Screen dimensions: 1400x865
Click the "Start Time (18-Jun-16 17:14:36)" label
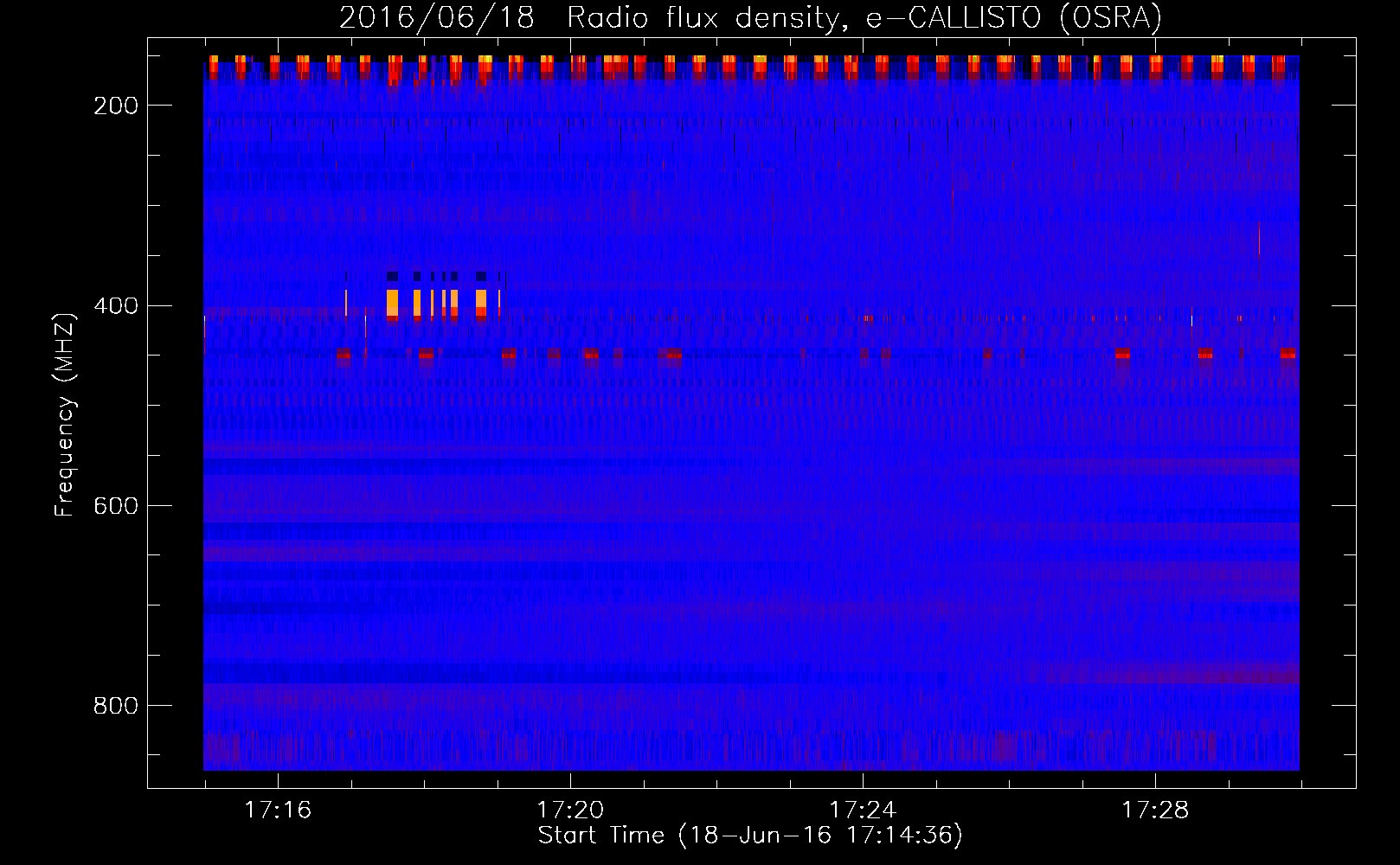click(x=750, y=836)
